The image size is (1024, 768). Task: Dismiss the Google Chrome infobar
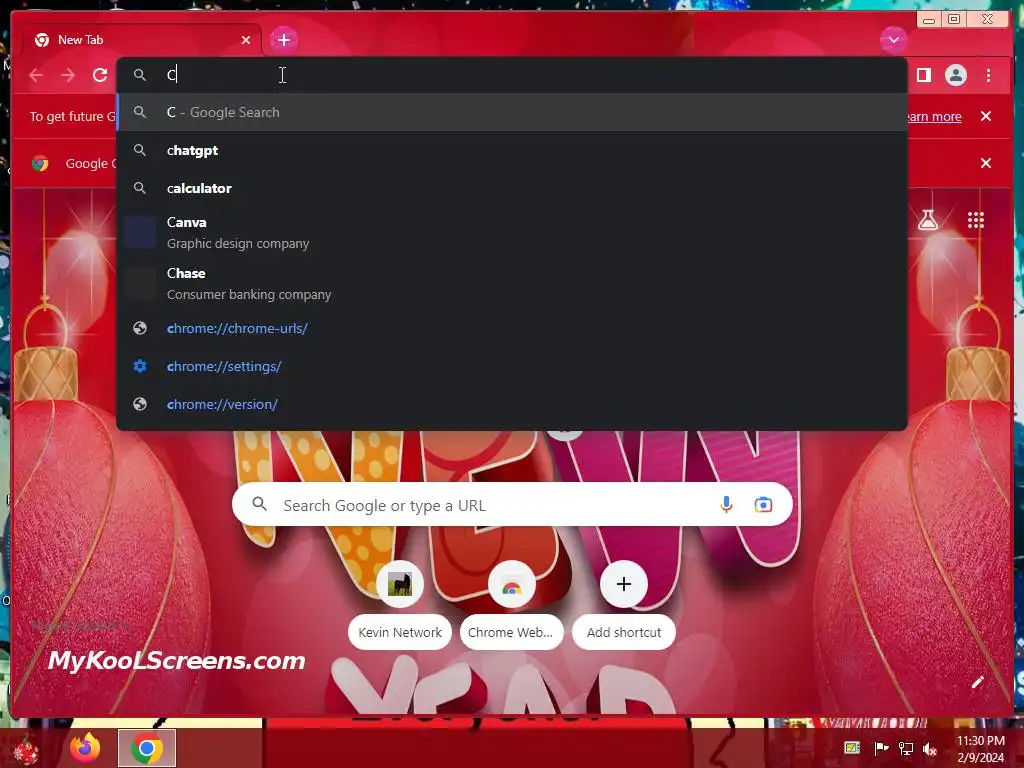985,163
